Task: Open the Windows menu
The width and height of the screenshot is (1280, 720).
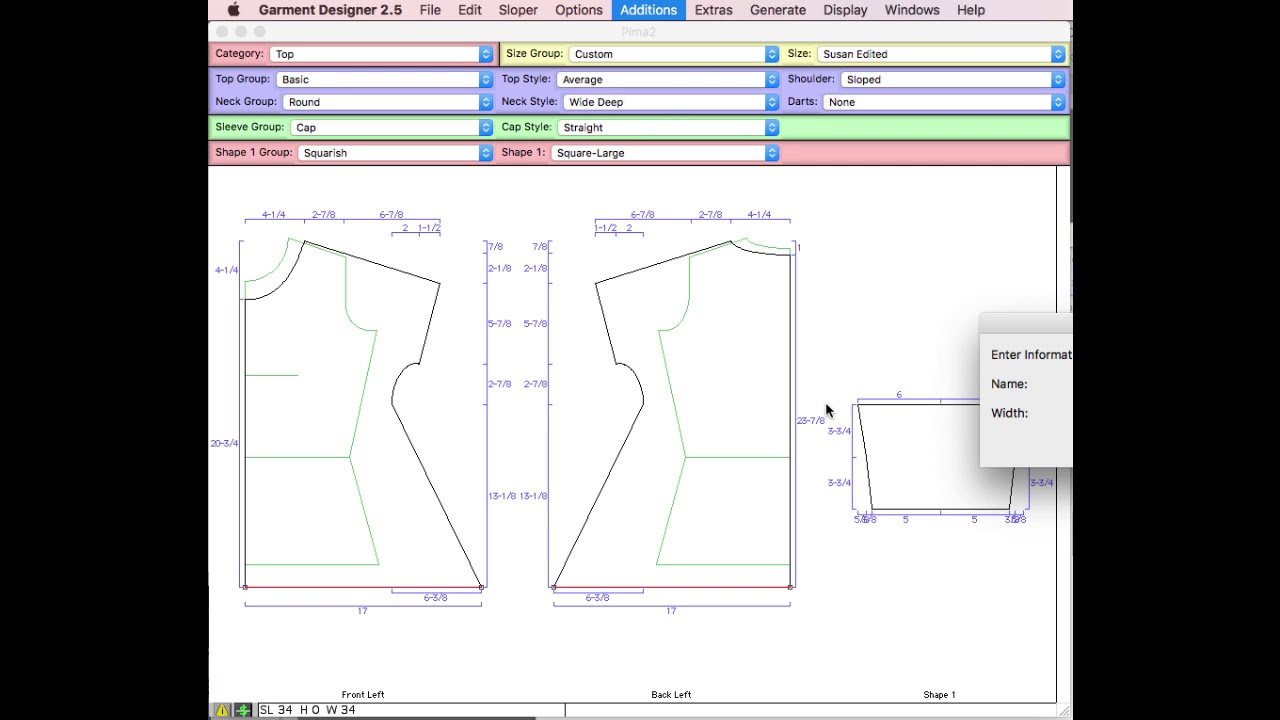Action: [x=912, y=10]
